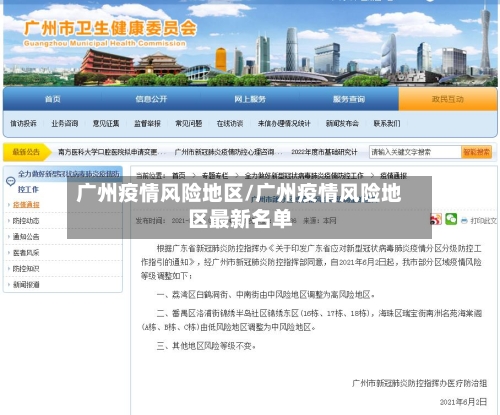Open 常见问题 sub-menu entry
Screen dimensions: 500x415
pyautogui.click(x=189, y=123)
